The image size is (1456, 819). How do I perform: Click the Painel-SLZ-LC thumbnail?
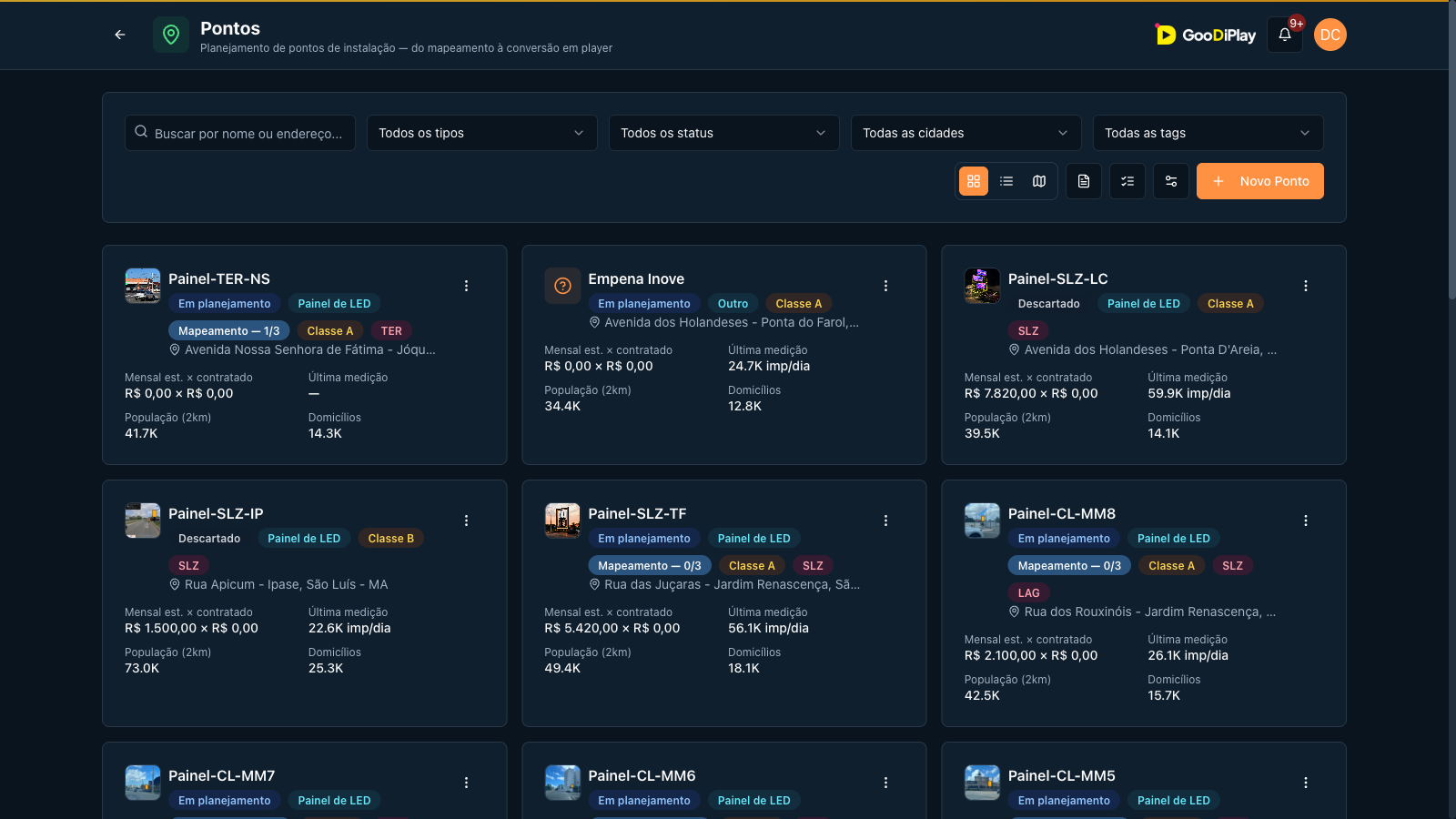tap(982, 286)
